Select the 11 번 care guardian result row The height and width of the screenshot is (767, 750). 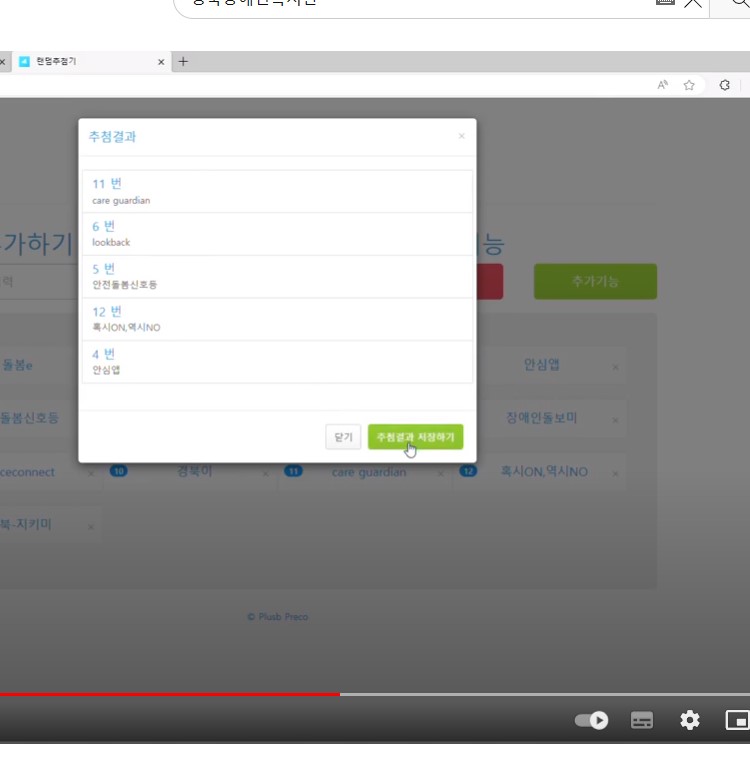coord(277,191)
